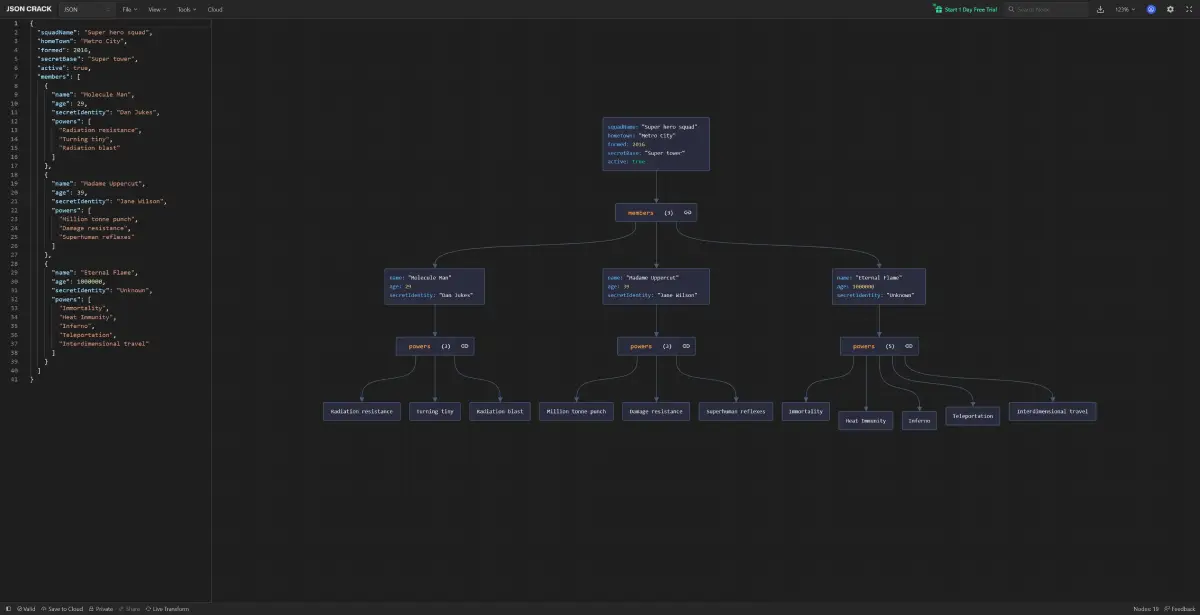
Task: Click the blue account avatar icon
Action: (x=1151, y=9)
